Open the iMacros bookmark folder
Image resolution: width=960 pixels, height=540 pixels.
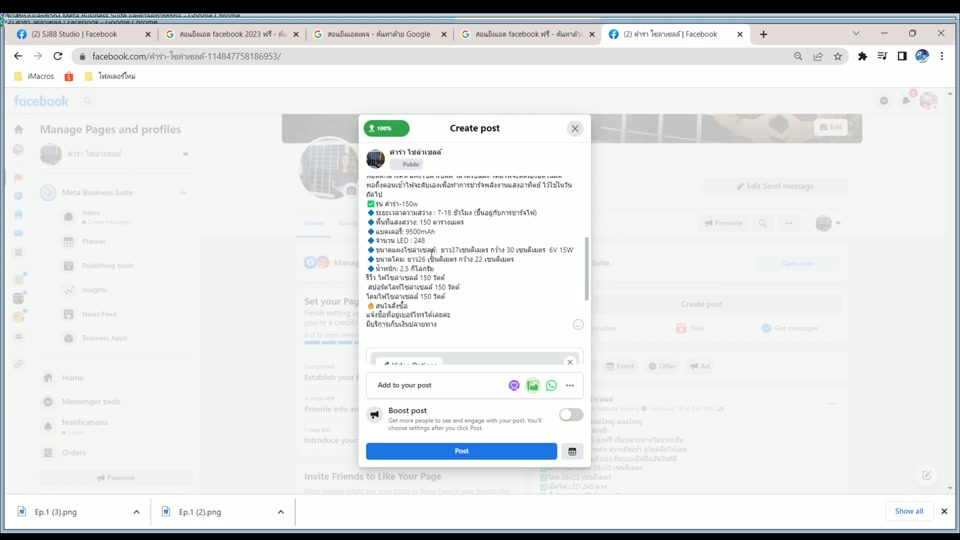point(35,76)
